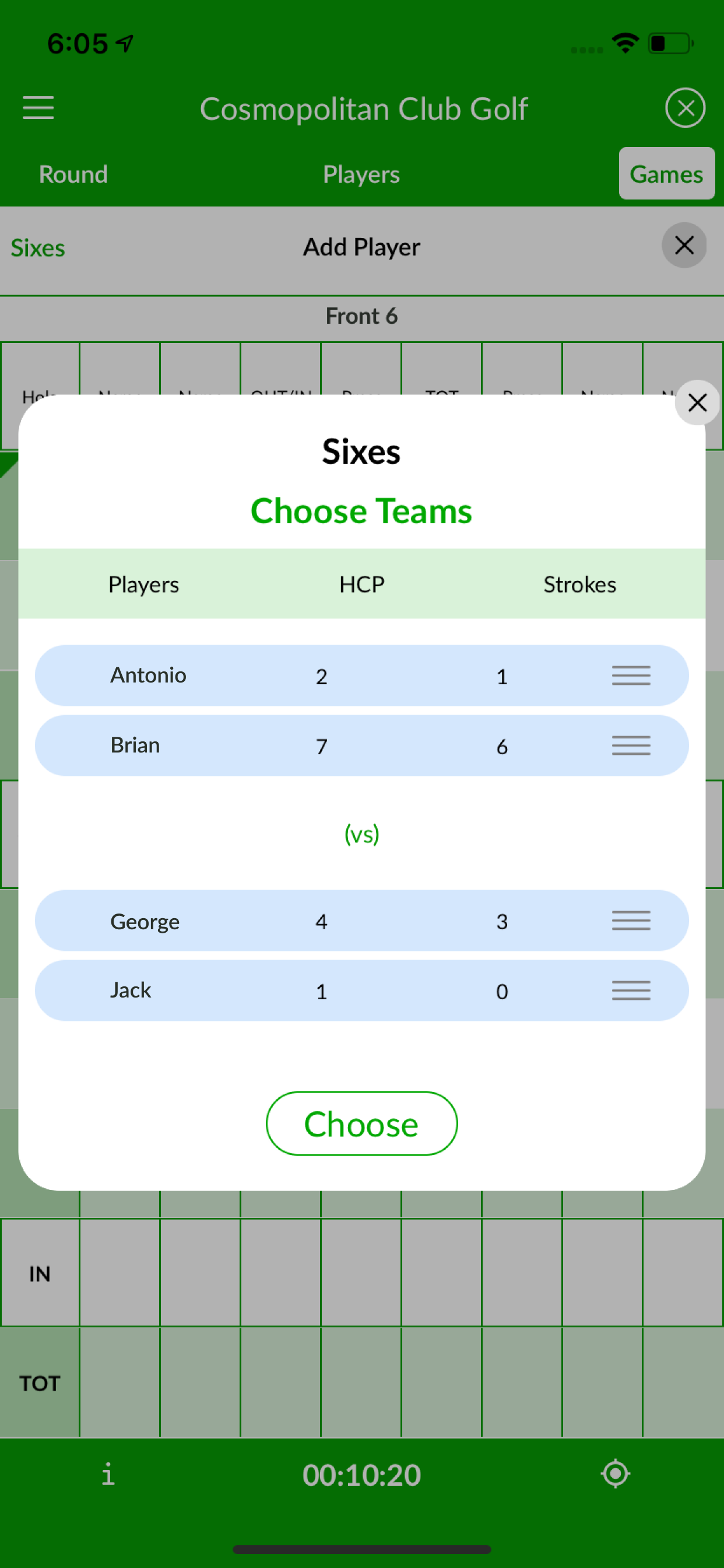Tap the drag handle for Antonio
The image size is (724, 1568).
click(x=630, y=675)
